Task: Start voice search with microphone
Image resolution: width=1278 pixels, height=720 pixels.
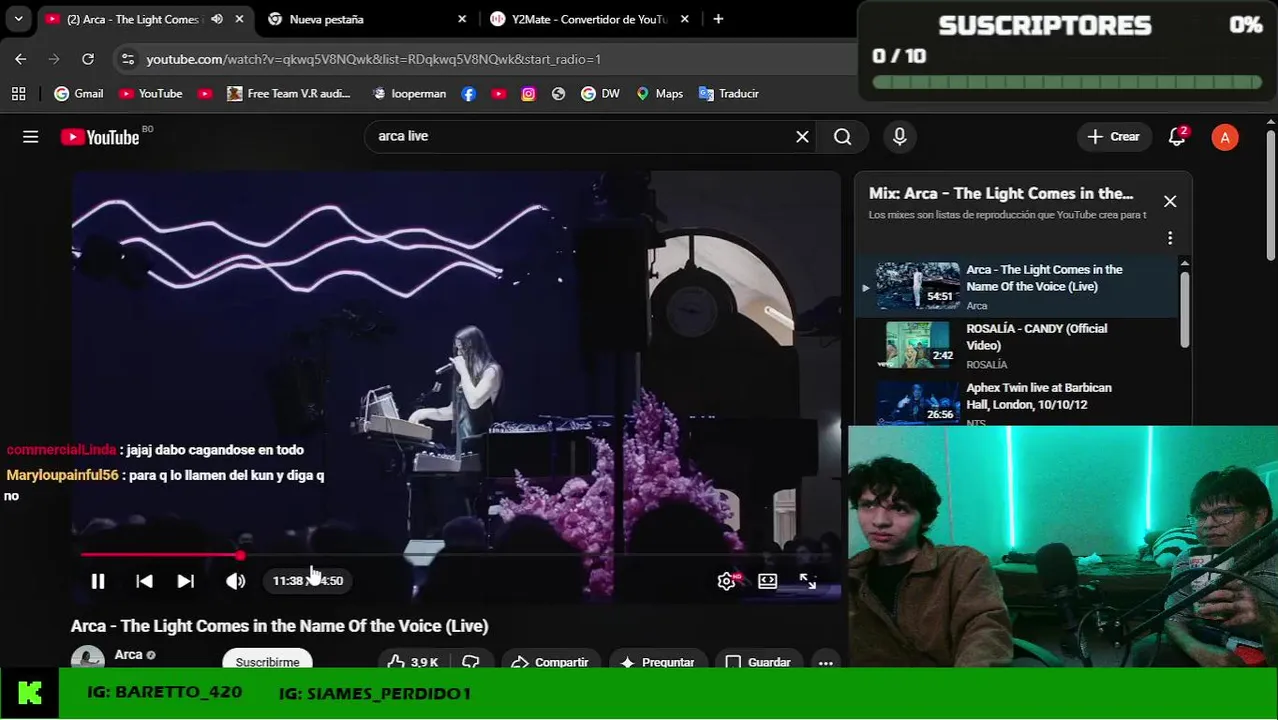Action: pos(899,137)
